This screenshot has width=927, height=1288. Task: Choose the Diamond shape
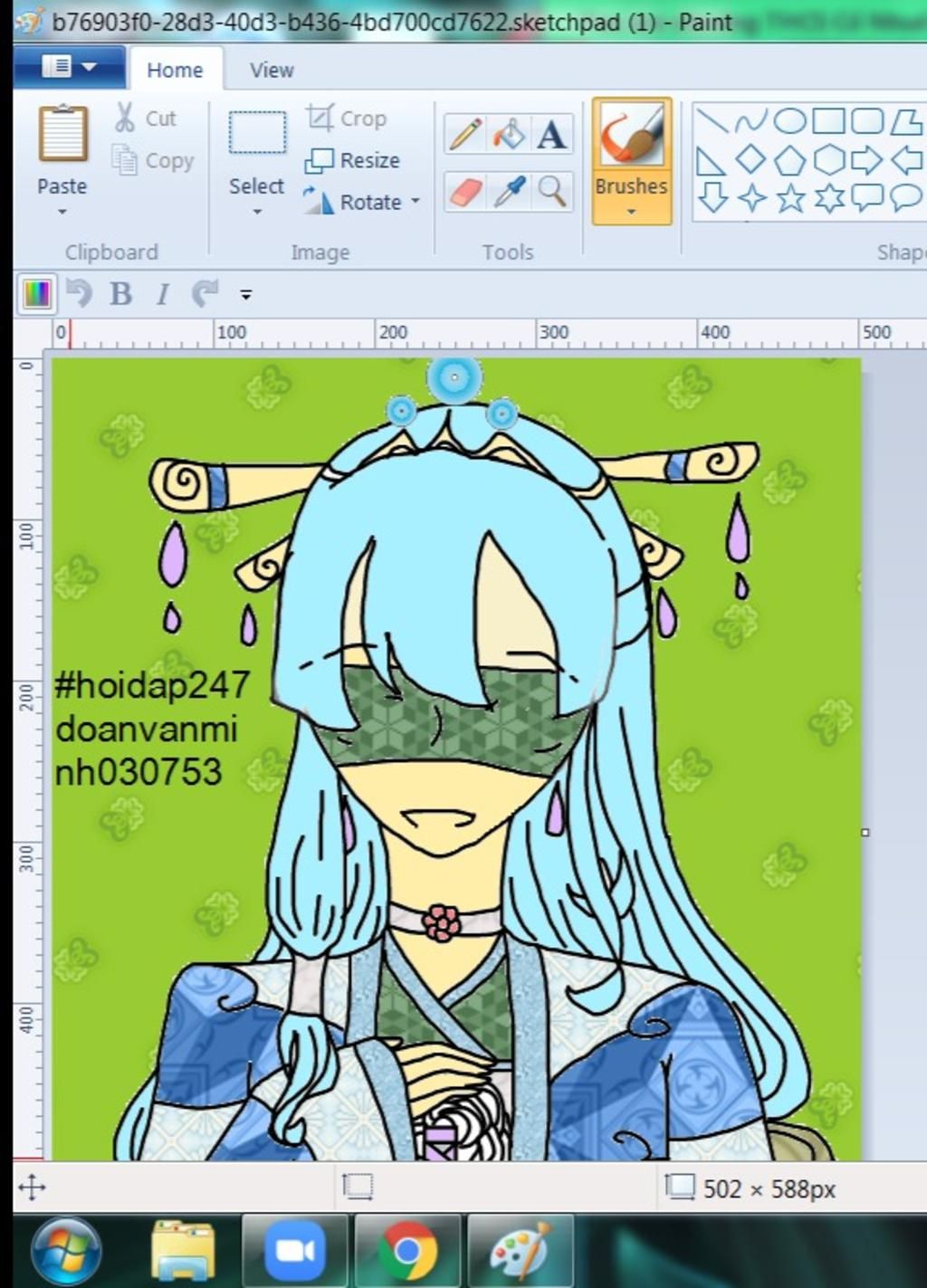click(750, 160)
